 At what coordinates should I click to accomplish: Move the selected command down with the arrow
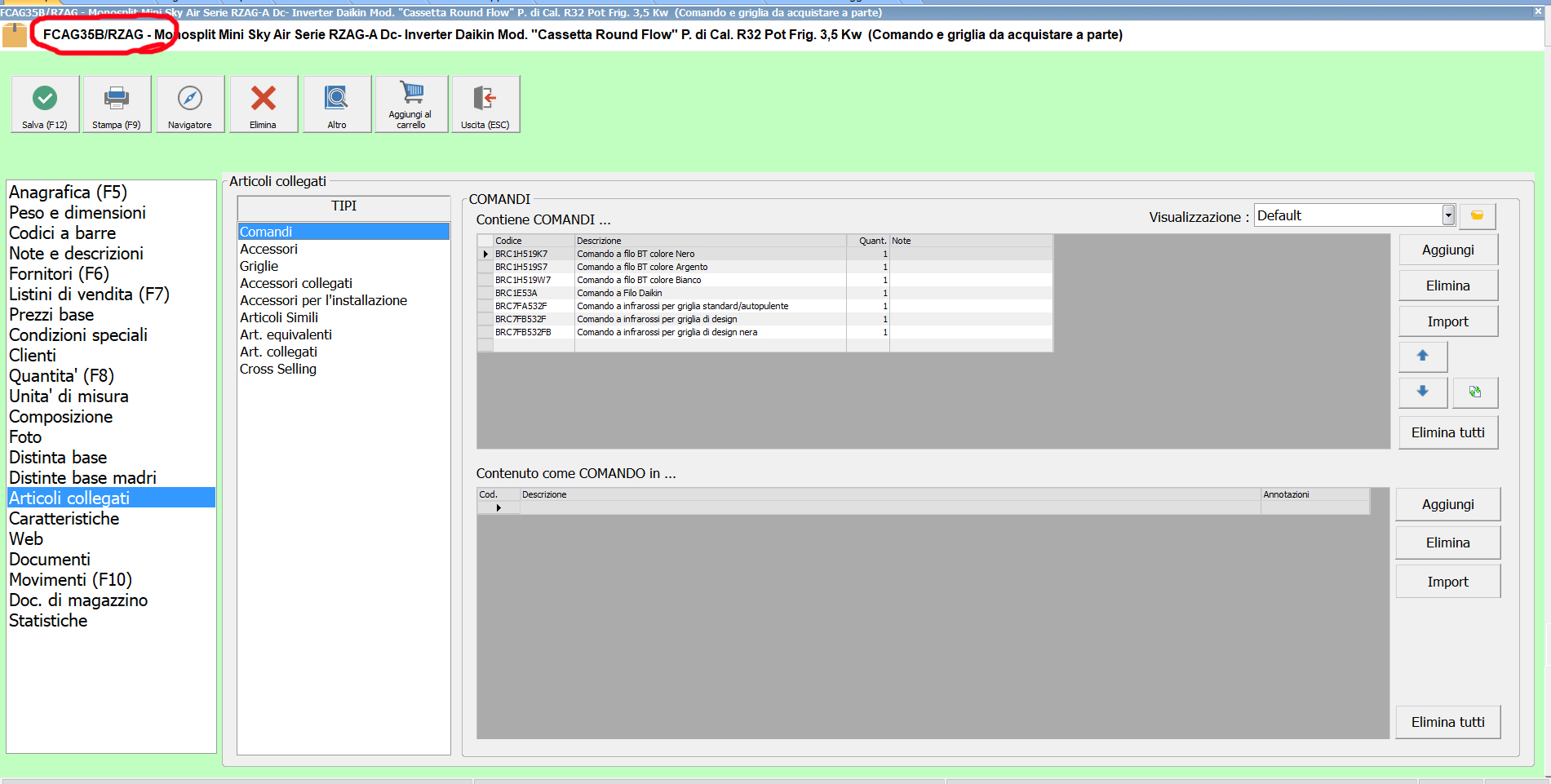[x=1423, y=392]
